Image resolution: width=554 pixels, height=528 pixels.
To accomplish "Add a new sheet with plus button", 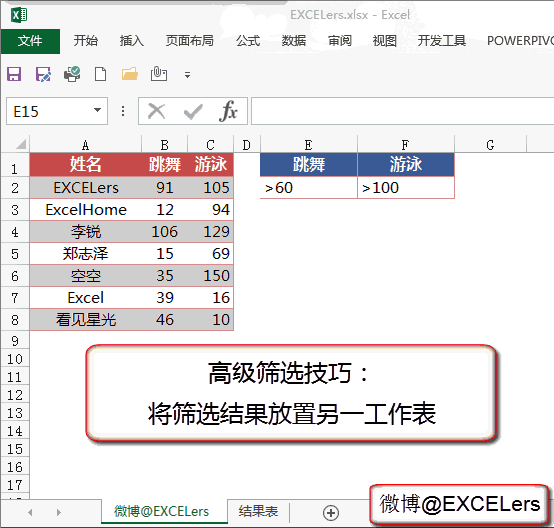I will pyautogui.click(x=331, y=513).
